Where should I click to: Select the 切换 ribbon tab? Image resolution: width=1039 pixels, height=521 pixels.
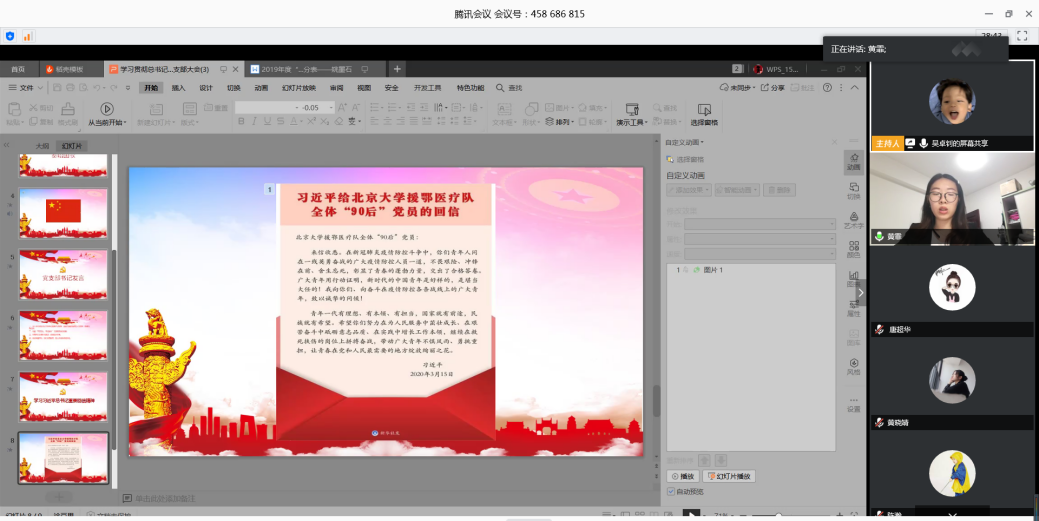point(234,87)
